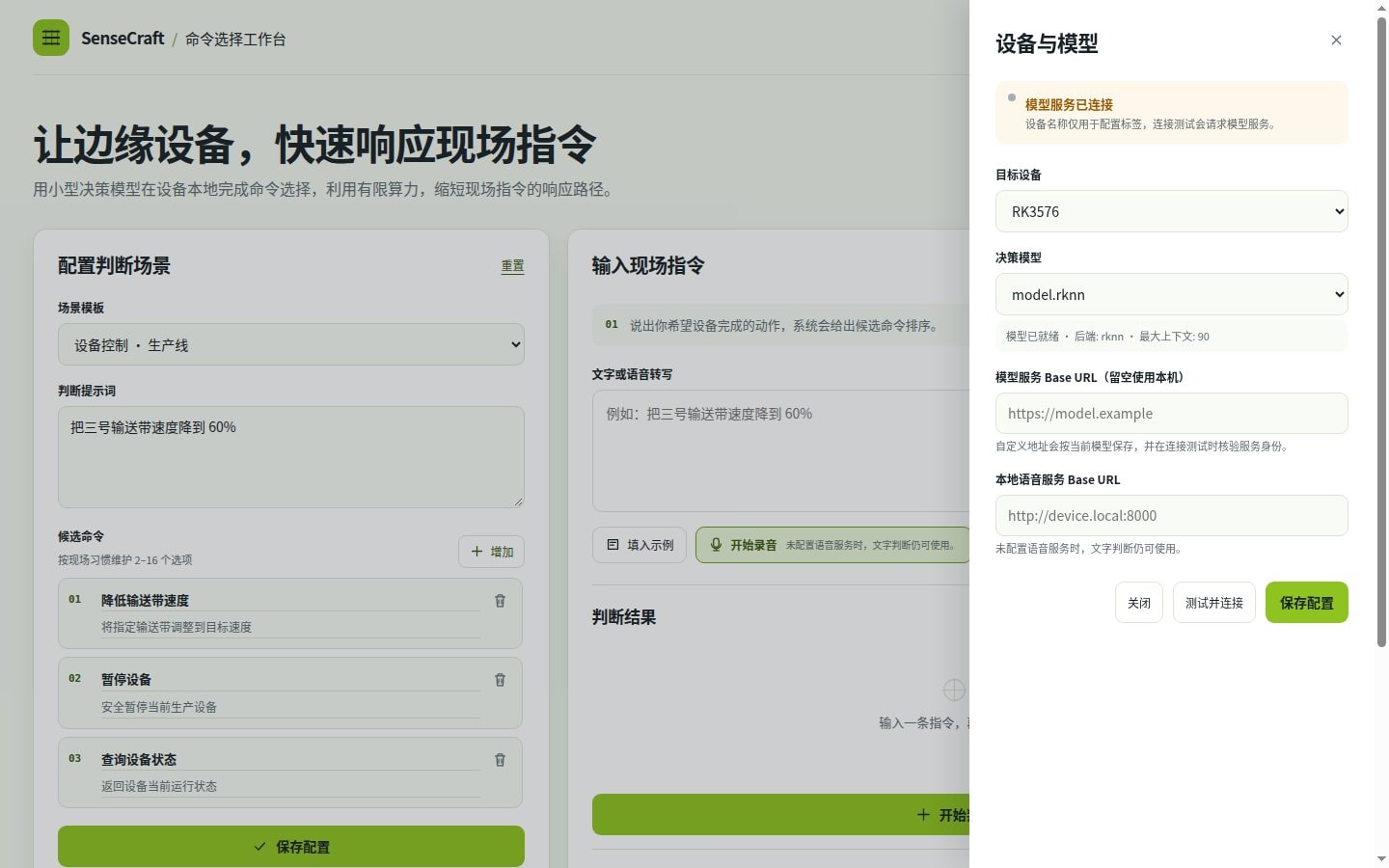Click the 模型服务已连接 status text
This screenshot has width=1389, height=868.
1069,104
